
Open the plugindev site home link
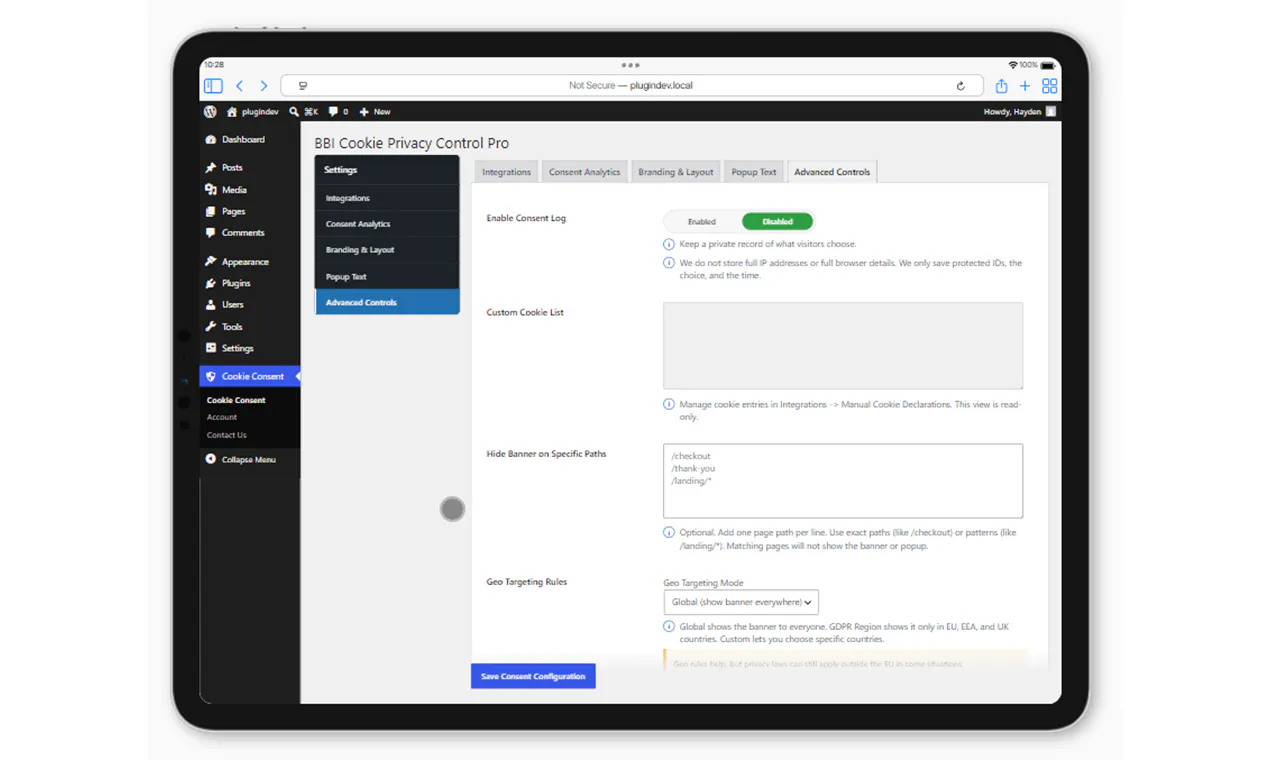[252, 112]
